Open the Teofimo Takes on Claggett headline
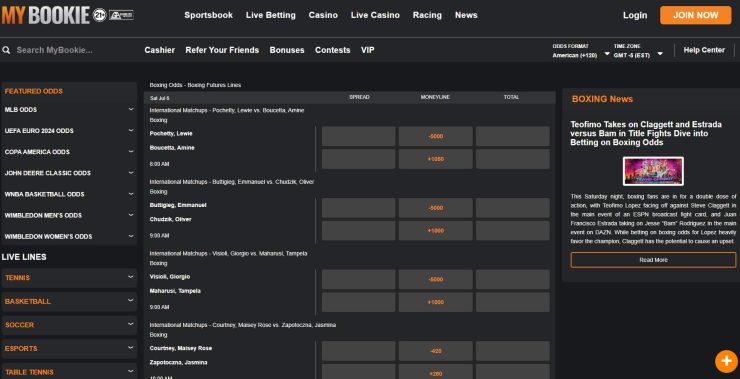 coord(646,134)
